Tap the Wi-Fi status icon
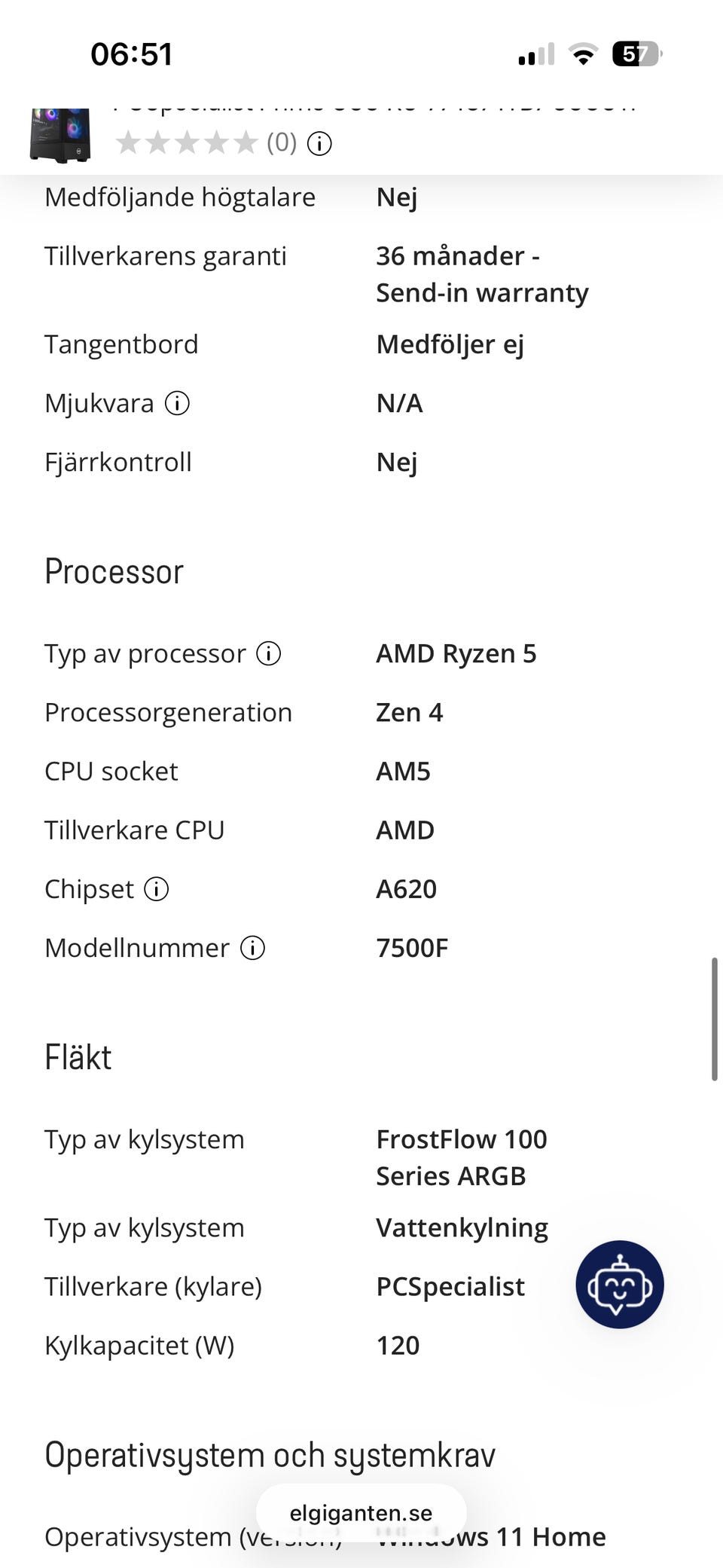This screenshot has width=723, height=1568. 582,54
